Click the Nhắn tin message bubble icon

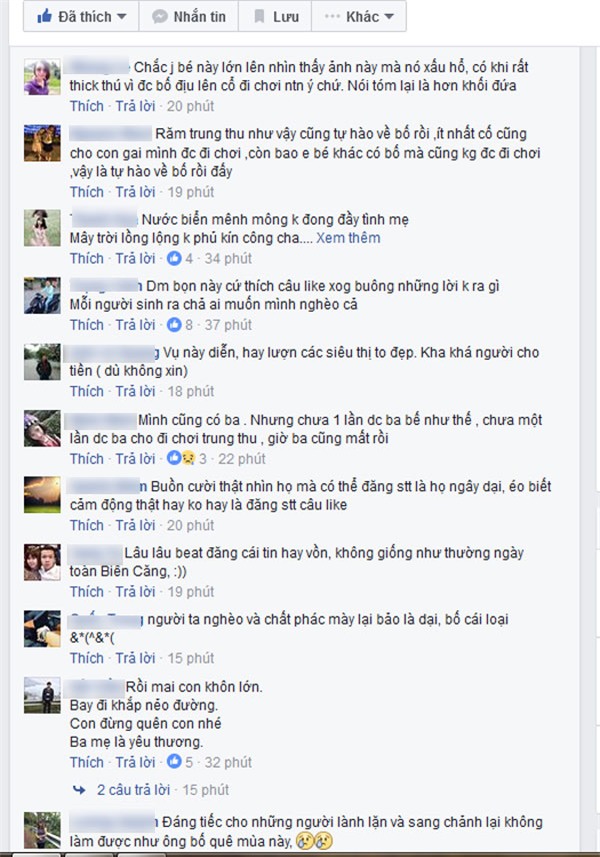coord(160,16)
